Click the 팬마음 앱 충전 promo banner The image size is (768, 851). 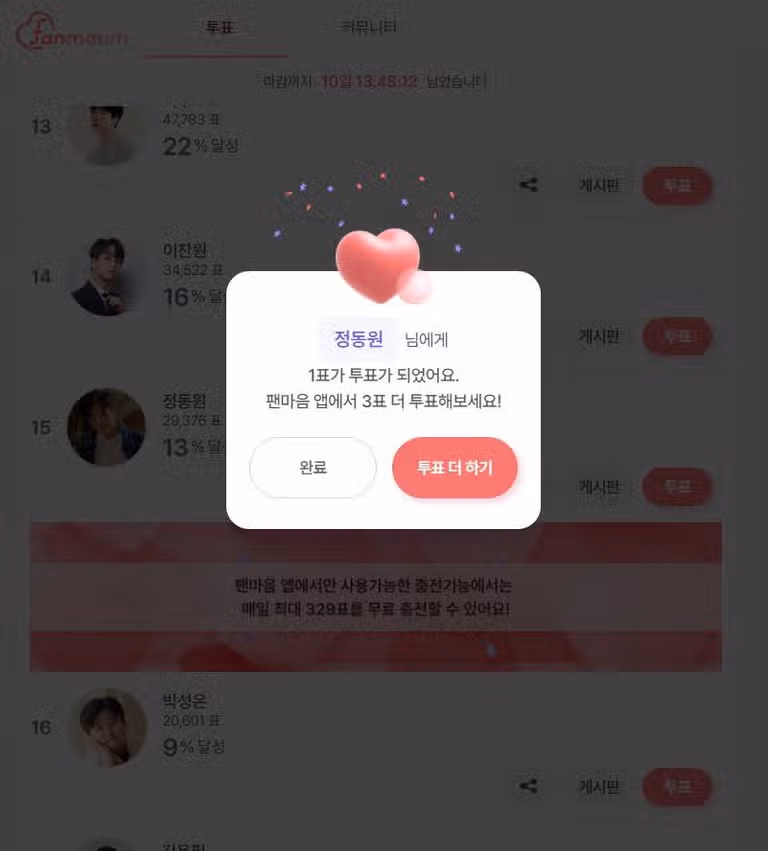pyautogui.click(x=376, y=597)
